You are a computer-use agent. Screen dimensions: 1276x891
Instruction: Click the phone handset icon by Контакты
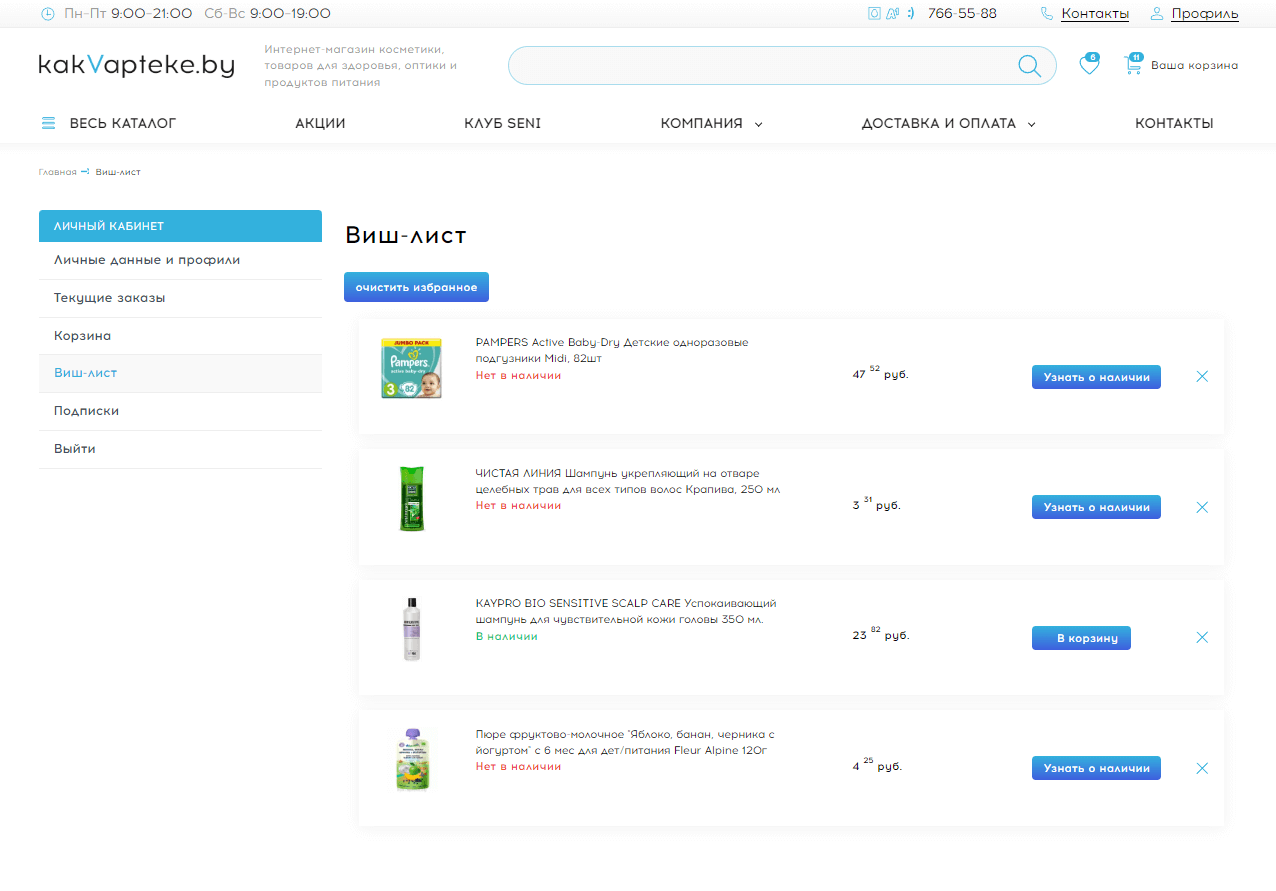[1047, 14]
